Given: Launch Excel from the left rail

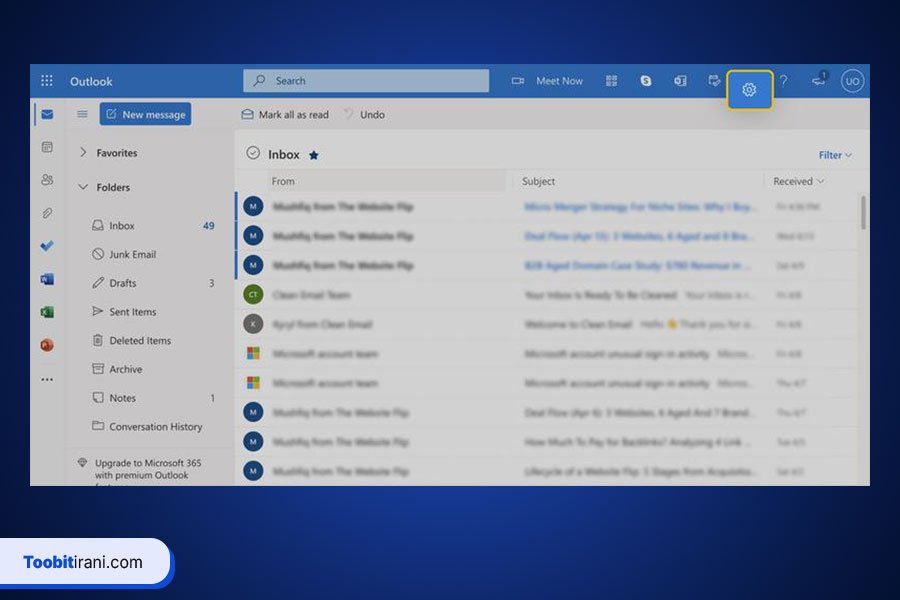Looking at the screenshot, I should [47, 312].
